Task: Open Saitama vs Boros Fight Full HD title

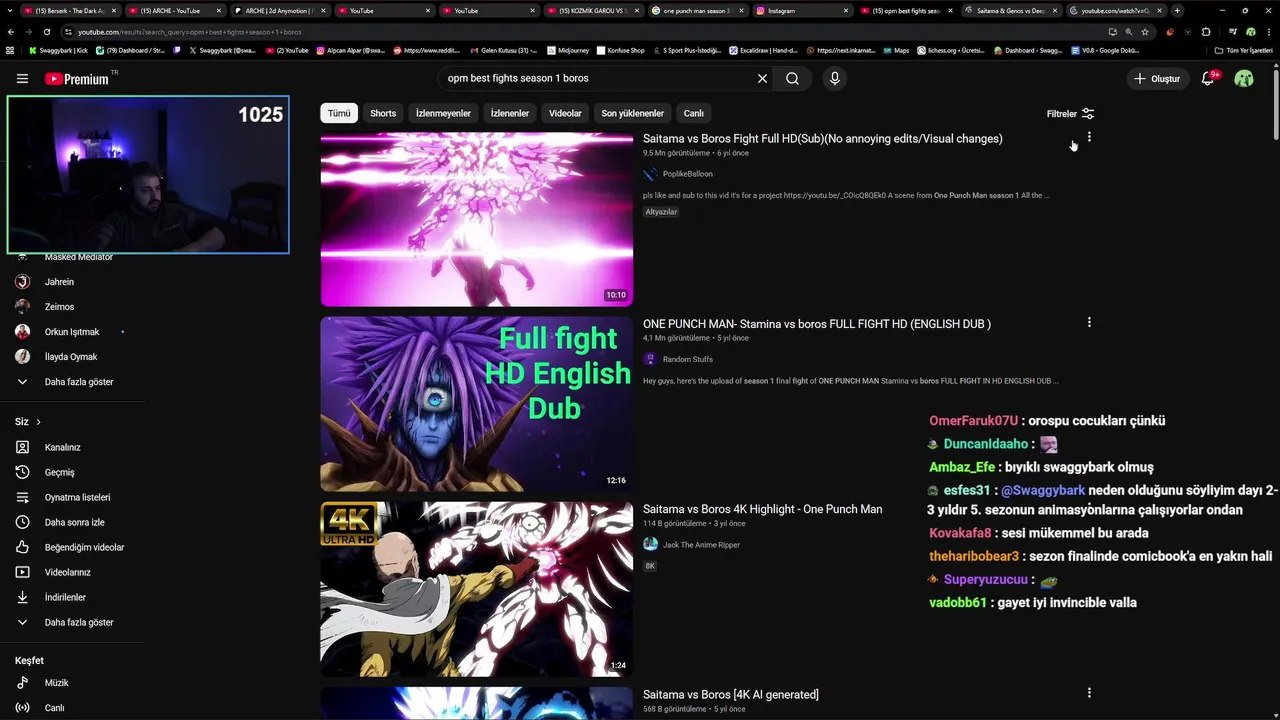Action: pos(822,139)
